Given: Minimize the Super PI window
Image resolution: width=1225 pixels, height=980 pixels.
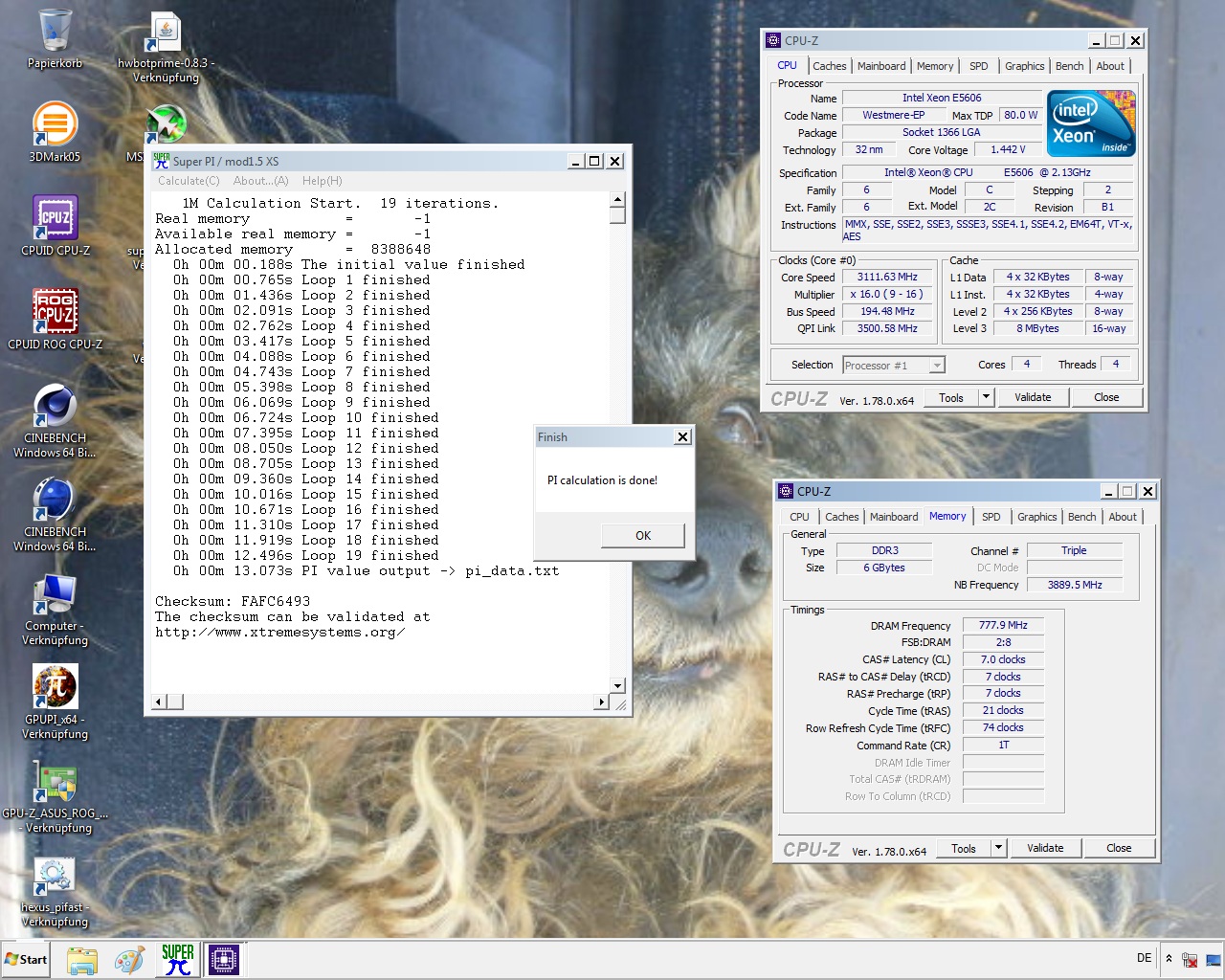Looking at the screenshot, I should pyautogui.click(x=575, y=161).
